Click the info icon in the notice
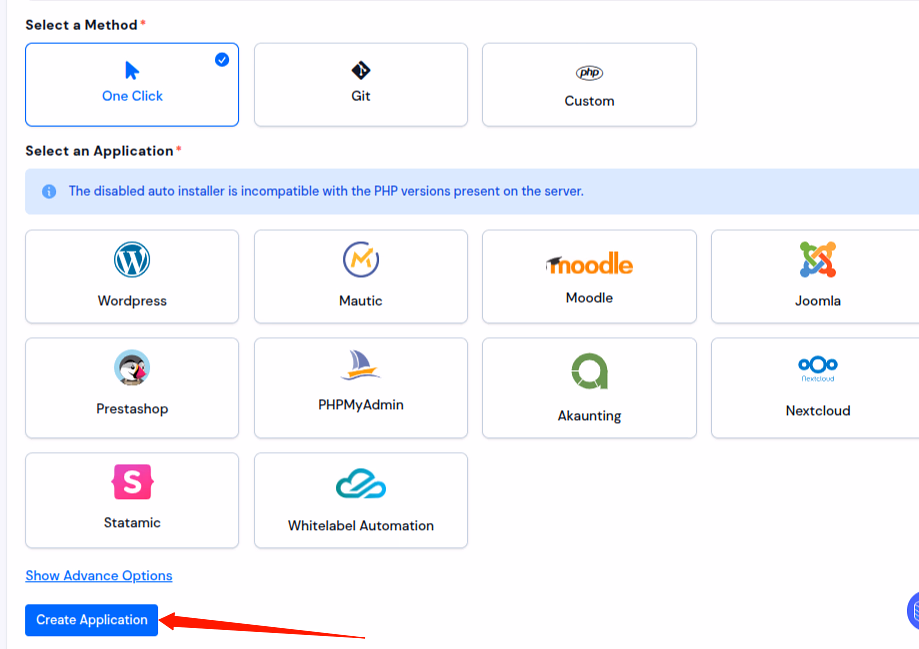Screen dimensions: 919x649 (49, 192)
